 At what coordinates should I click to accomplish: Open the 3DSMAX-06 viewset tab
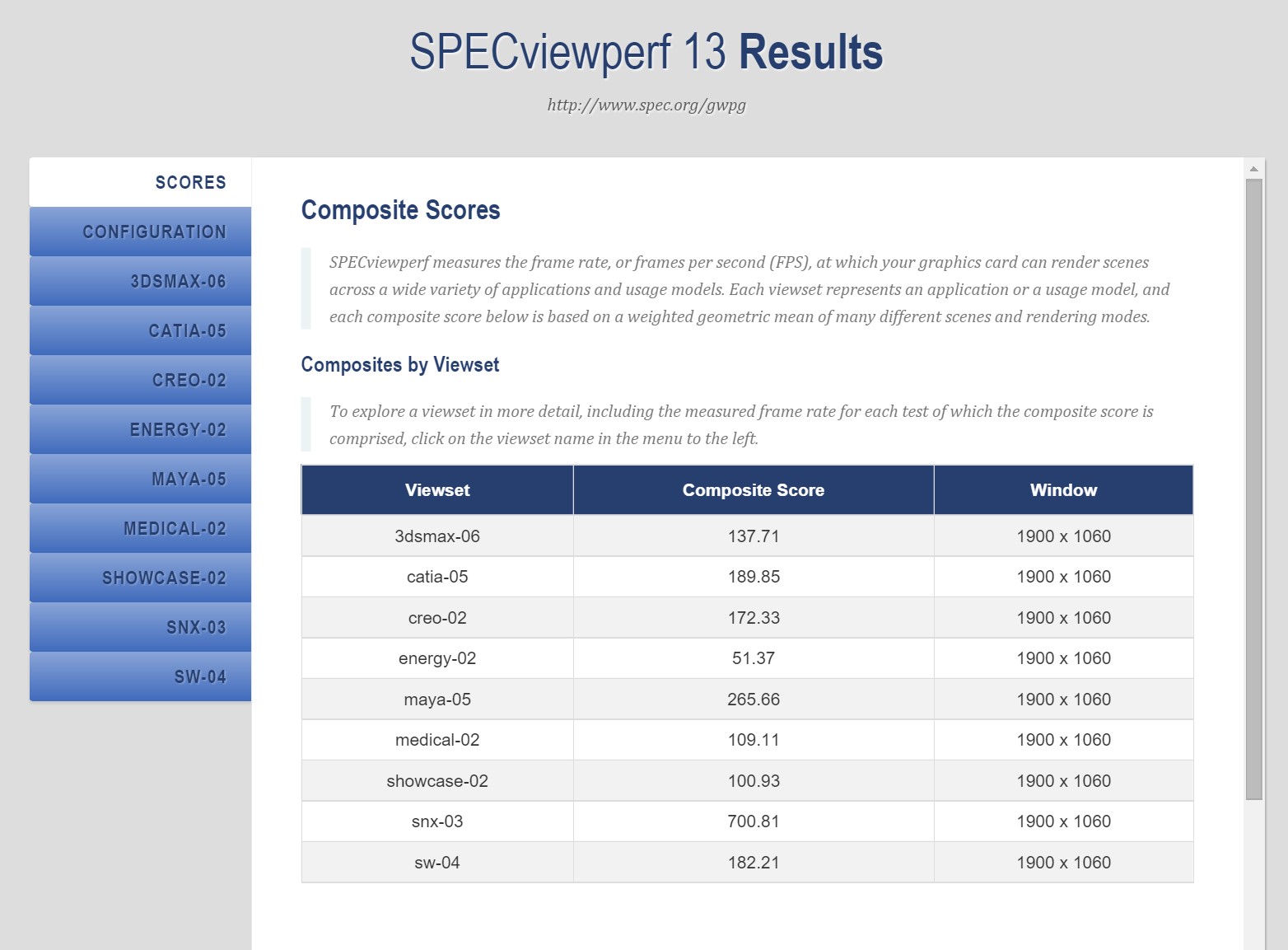(140, 281)
